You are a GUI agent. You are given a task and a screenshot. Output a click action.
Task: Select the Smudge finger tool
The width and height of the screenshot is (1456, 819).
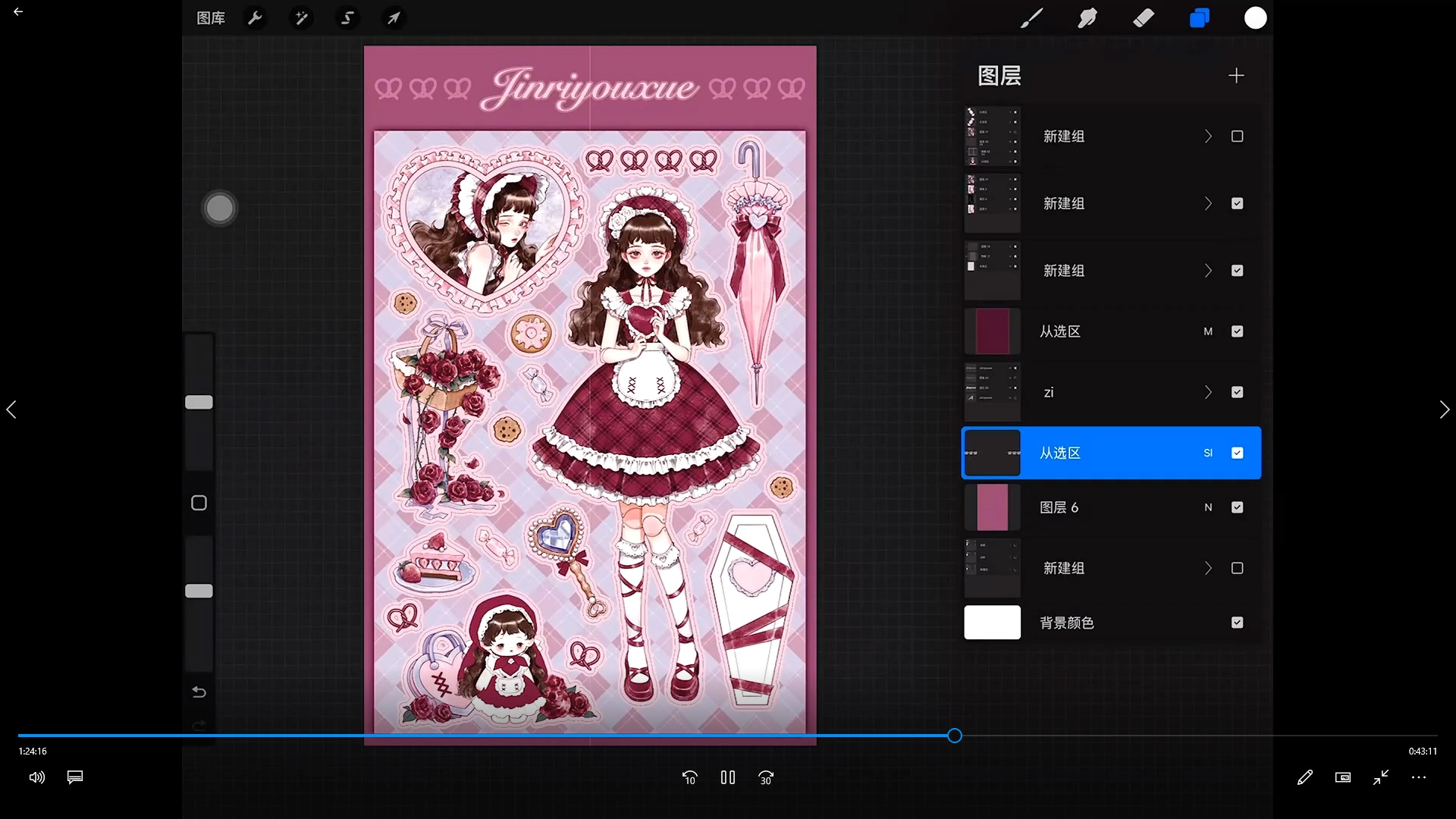pos(1087,18)
